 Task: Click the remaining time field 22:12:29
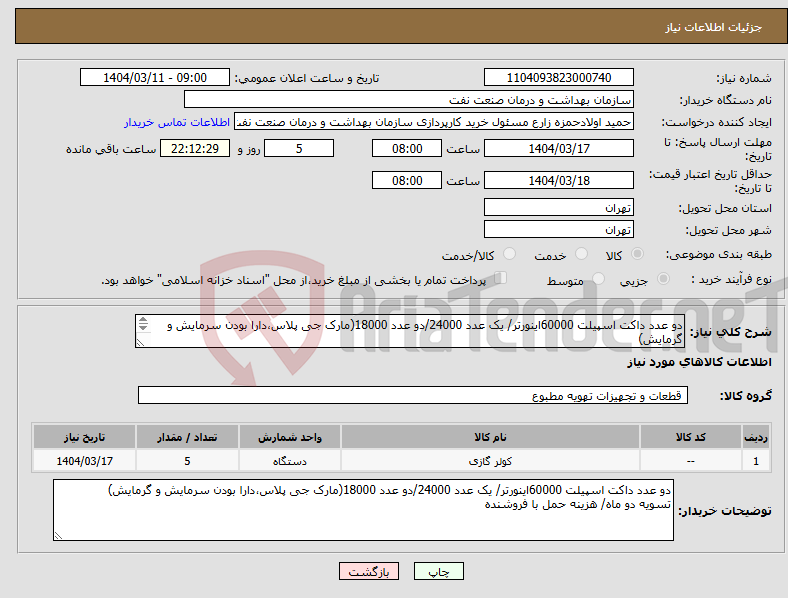[195, 149]
